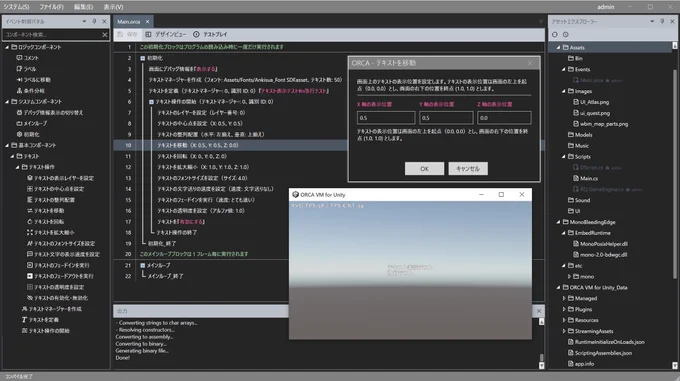Collapse the 初期化 block on line 2
This screenshot has width=680, height=381.
(x=142, y=58)
